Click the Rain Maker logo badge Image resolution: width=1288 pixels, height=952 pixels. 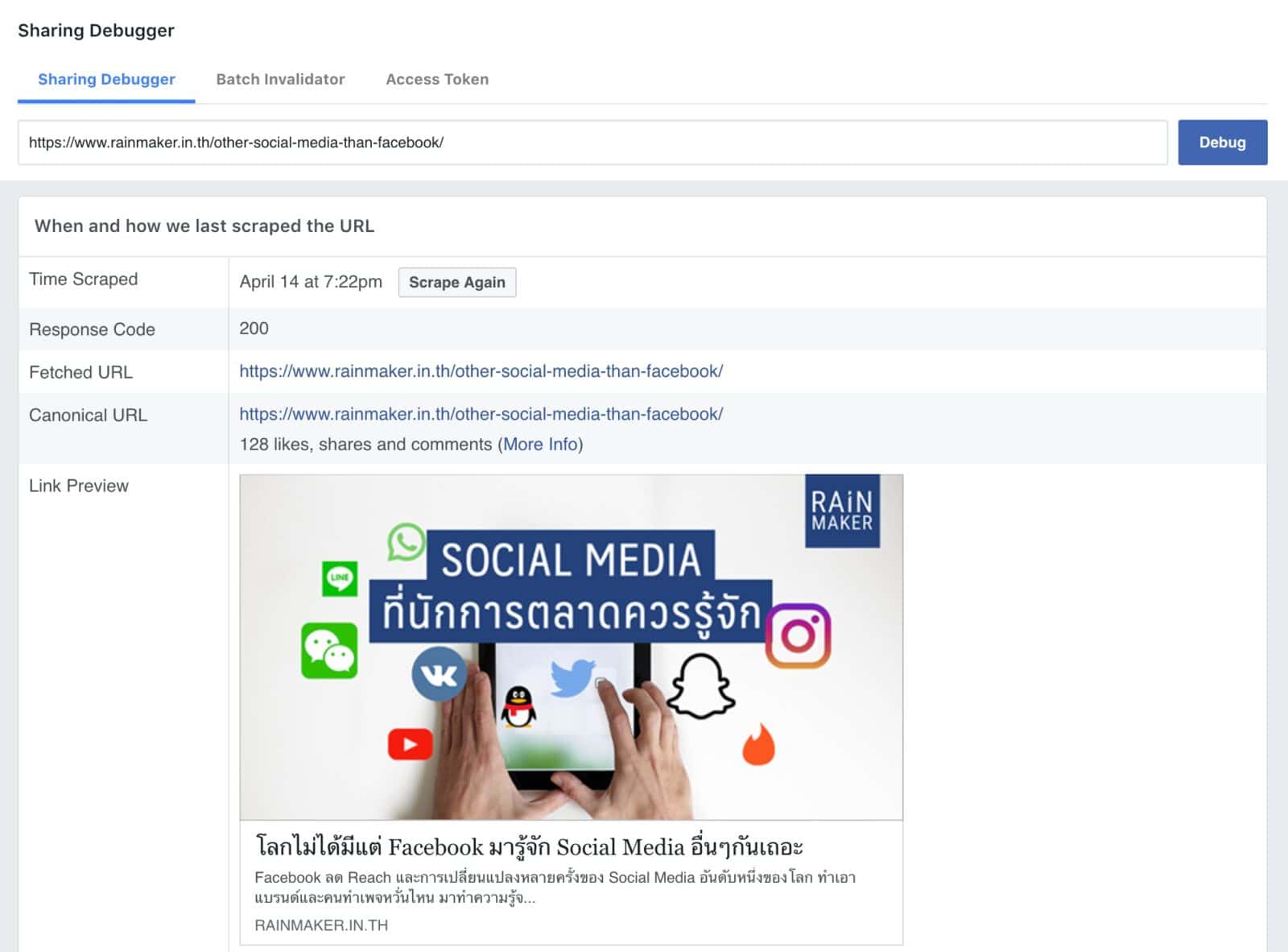(x=842, y=511)
